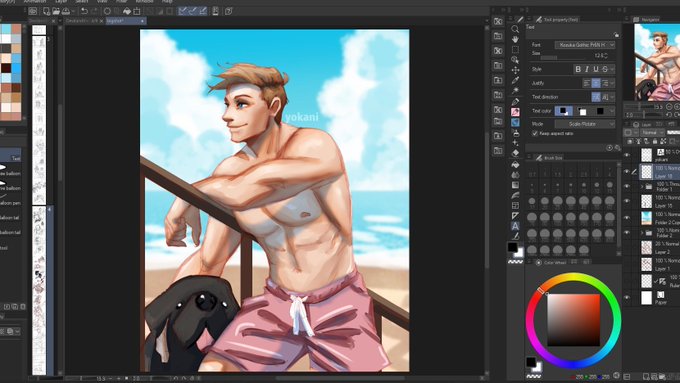Expand Justify options arrow

click(x=612, y=83)
